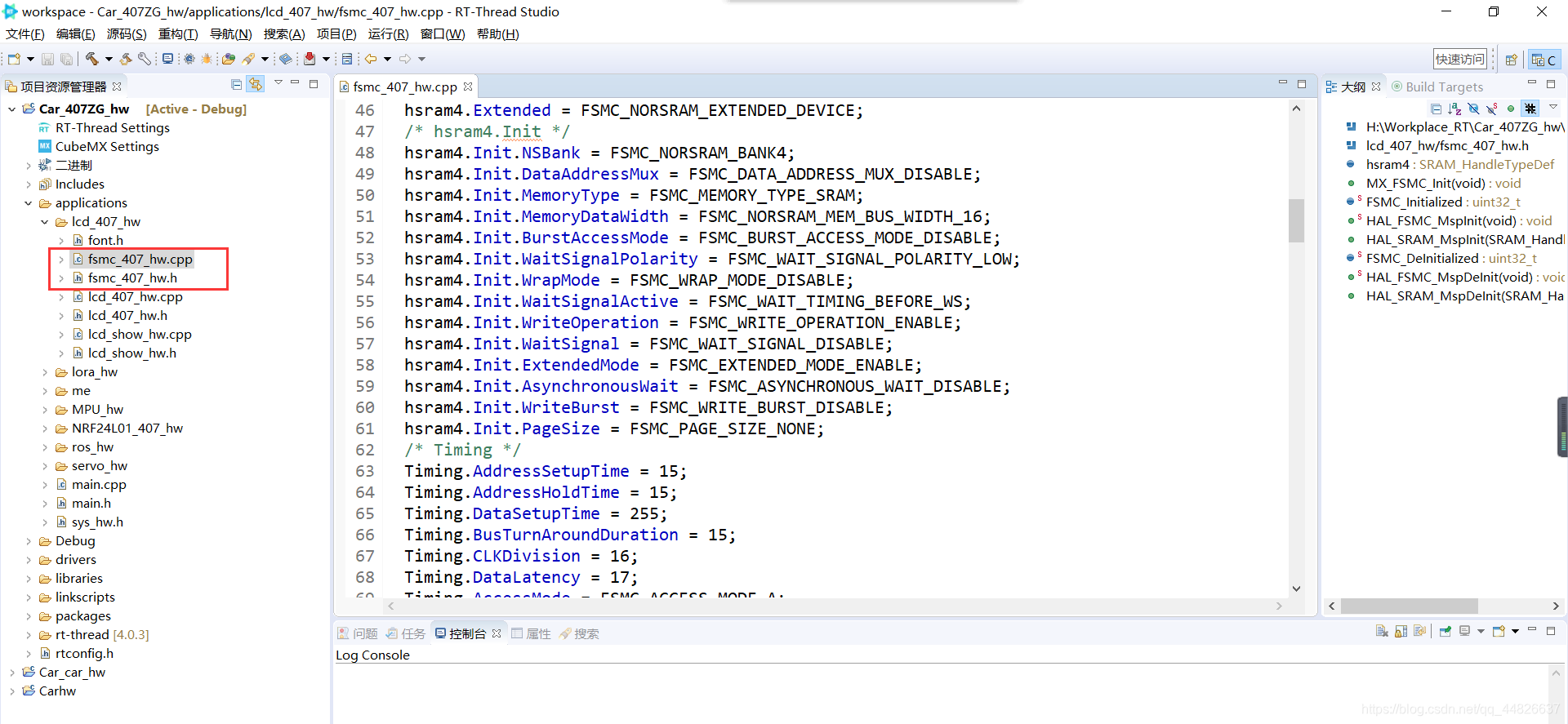The width and height of the screenshot is (1568, 724).
Task: Toggle pin console button
Action: pyautogui.click(x=1445, y=631)
